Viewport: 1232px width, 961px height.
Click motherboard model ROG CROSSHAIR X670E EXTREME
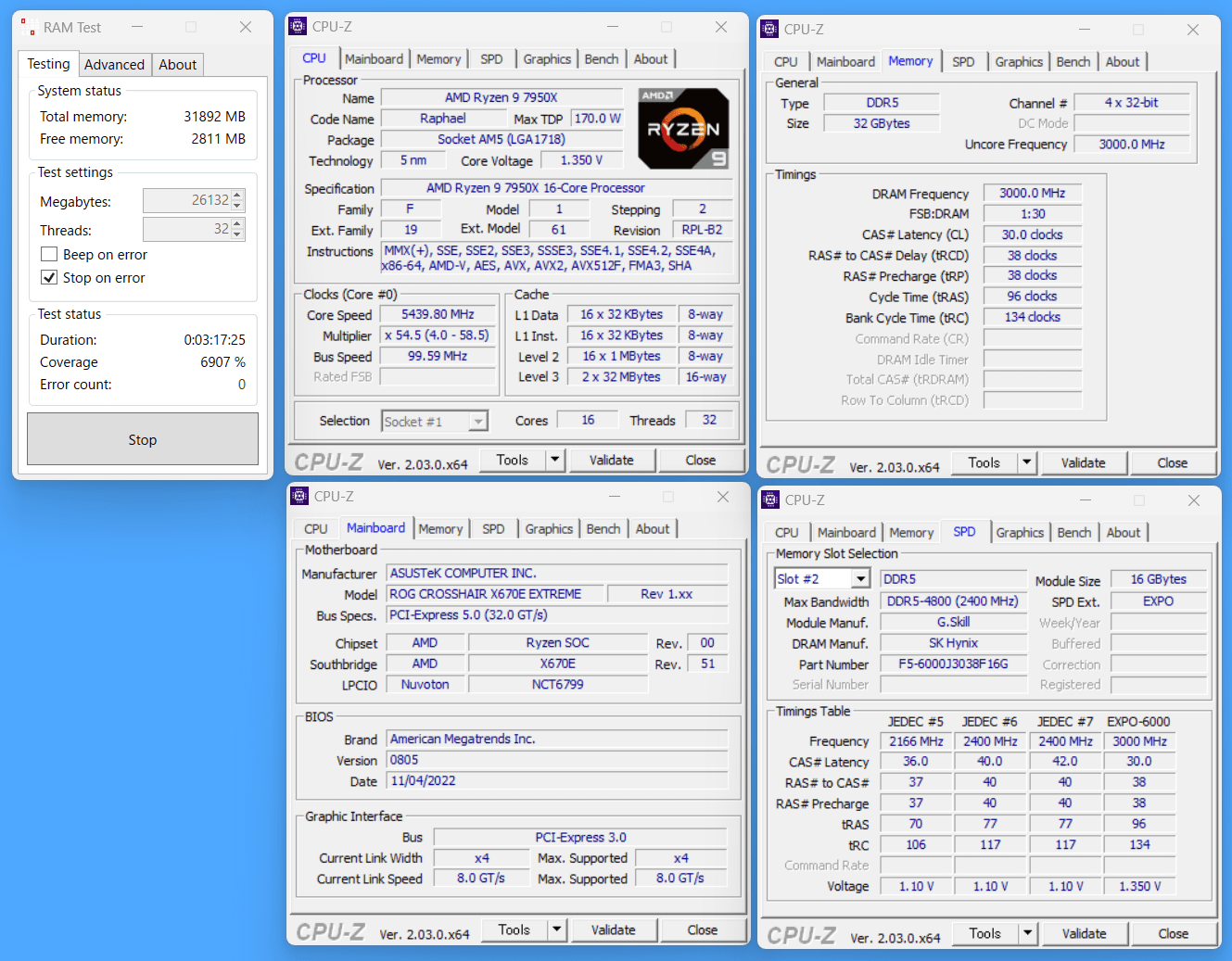click(x=496, y=594)
